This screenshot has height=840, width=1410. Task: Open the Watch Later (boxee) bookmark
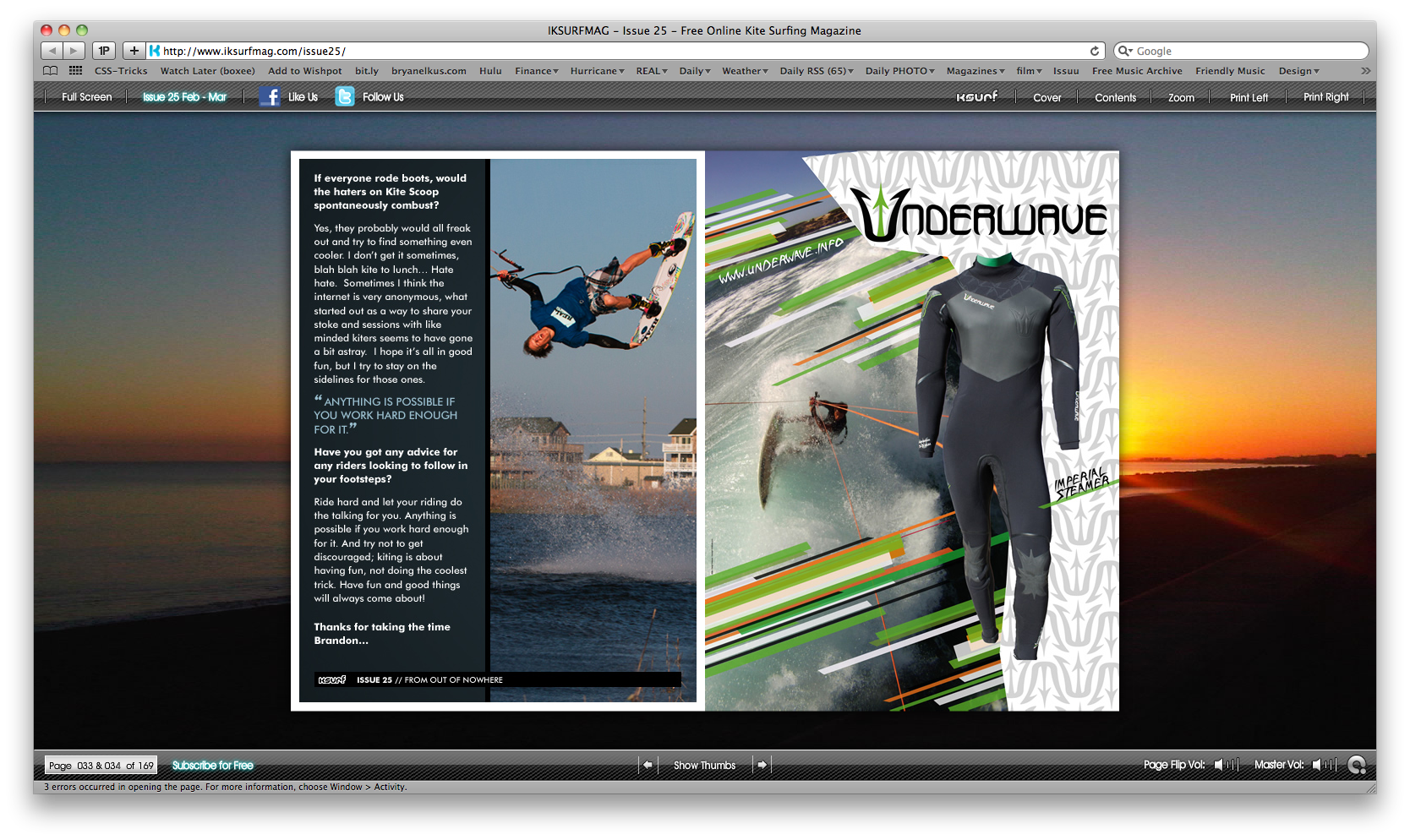[208, 71]
